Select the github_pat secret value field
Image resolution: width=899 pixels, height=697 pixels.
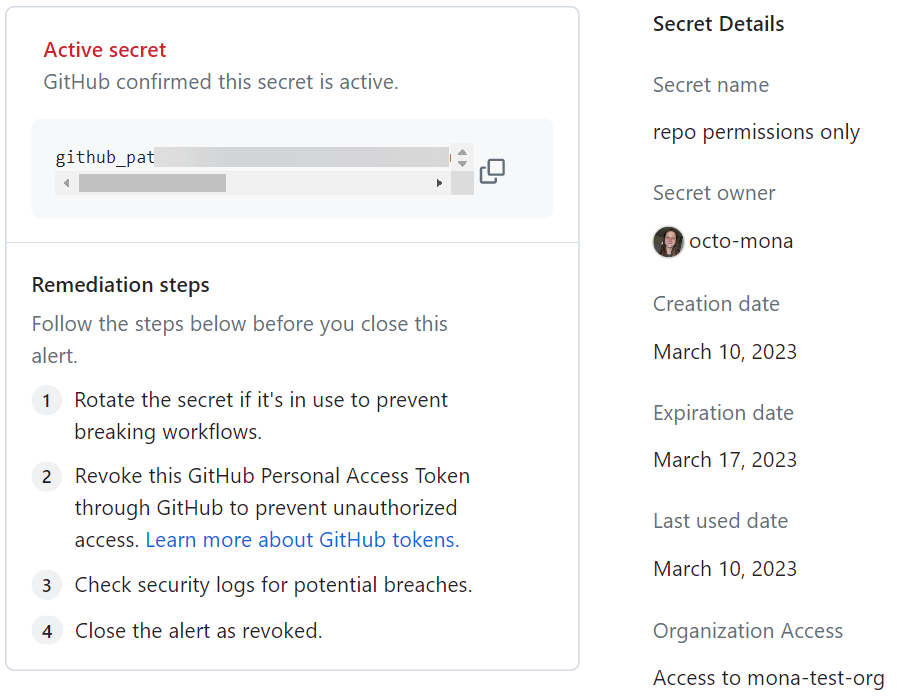[x=250, y=157]
